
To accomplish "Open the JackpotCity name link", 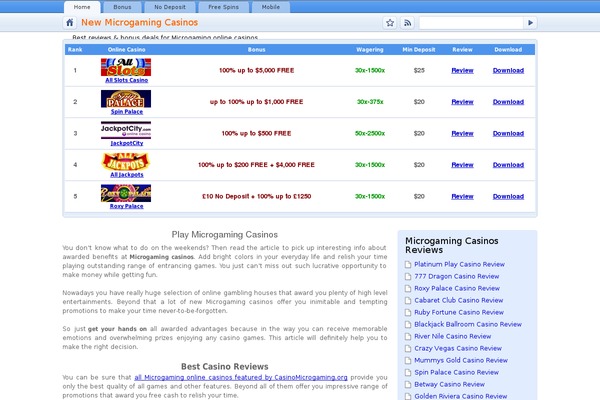I will (x=127, y=143).
